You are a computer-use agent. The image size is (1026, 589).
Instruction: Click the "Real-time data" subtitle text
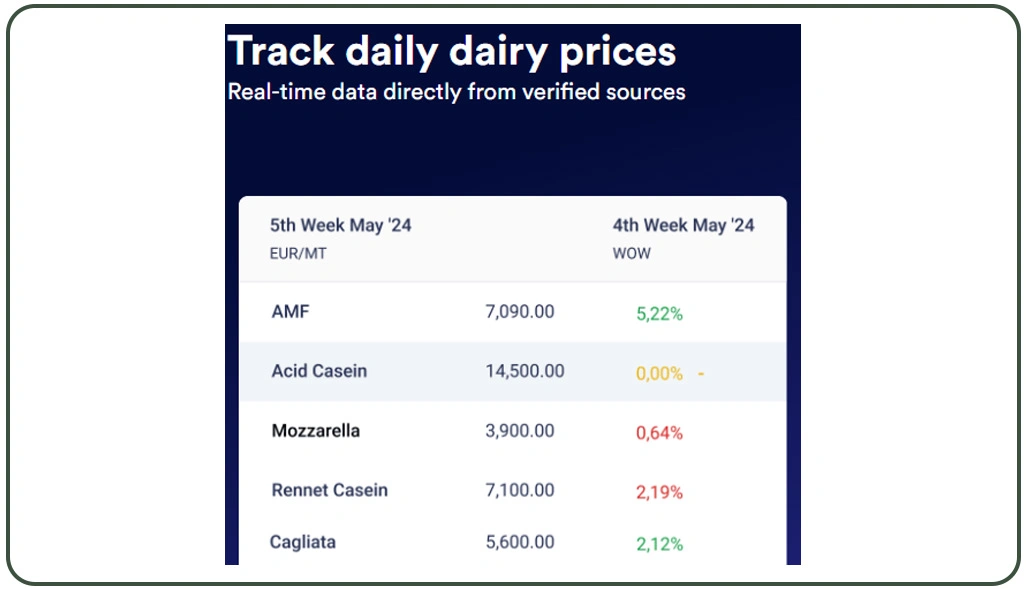[456, 92]
